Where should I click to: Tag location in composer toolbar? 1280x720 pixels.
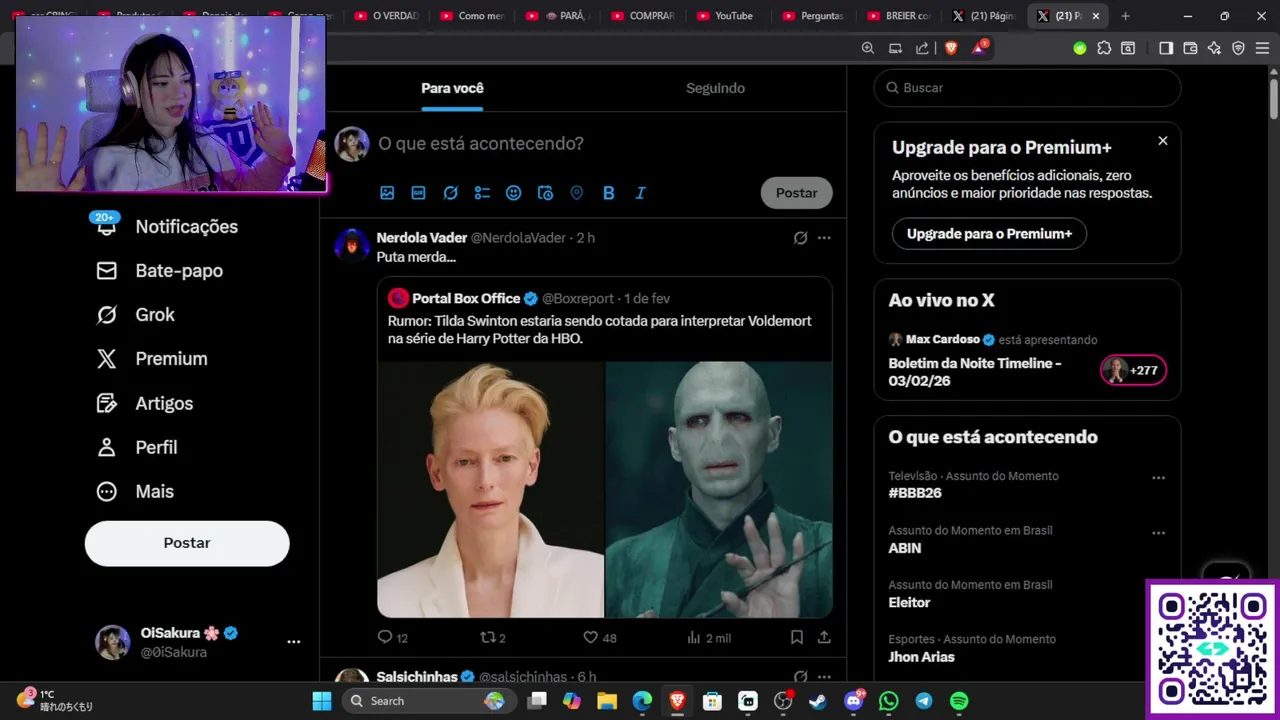(577, 193)
